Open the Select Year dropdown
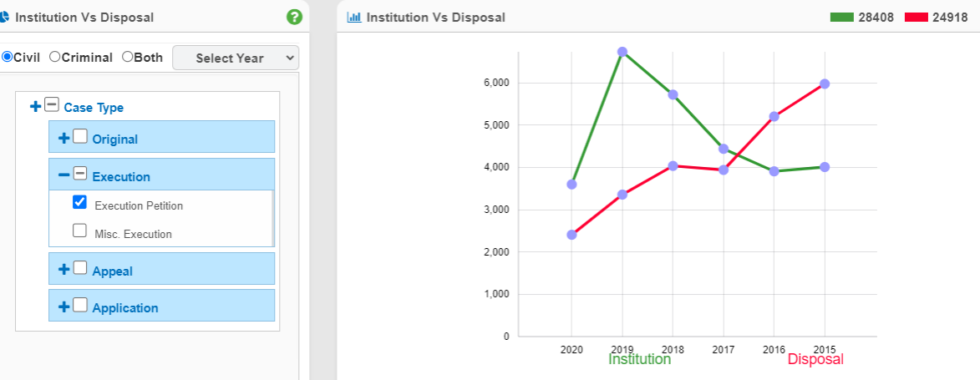980x380 pixels. [236, 58]
